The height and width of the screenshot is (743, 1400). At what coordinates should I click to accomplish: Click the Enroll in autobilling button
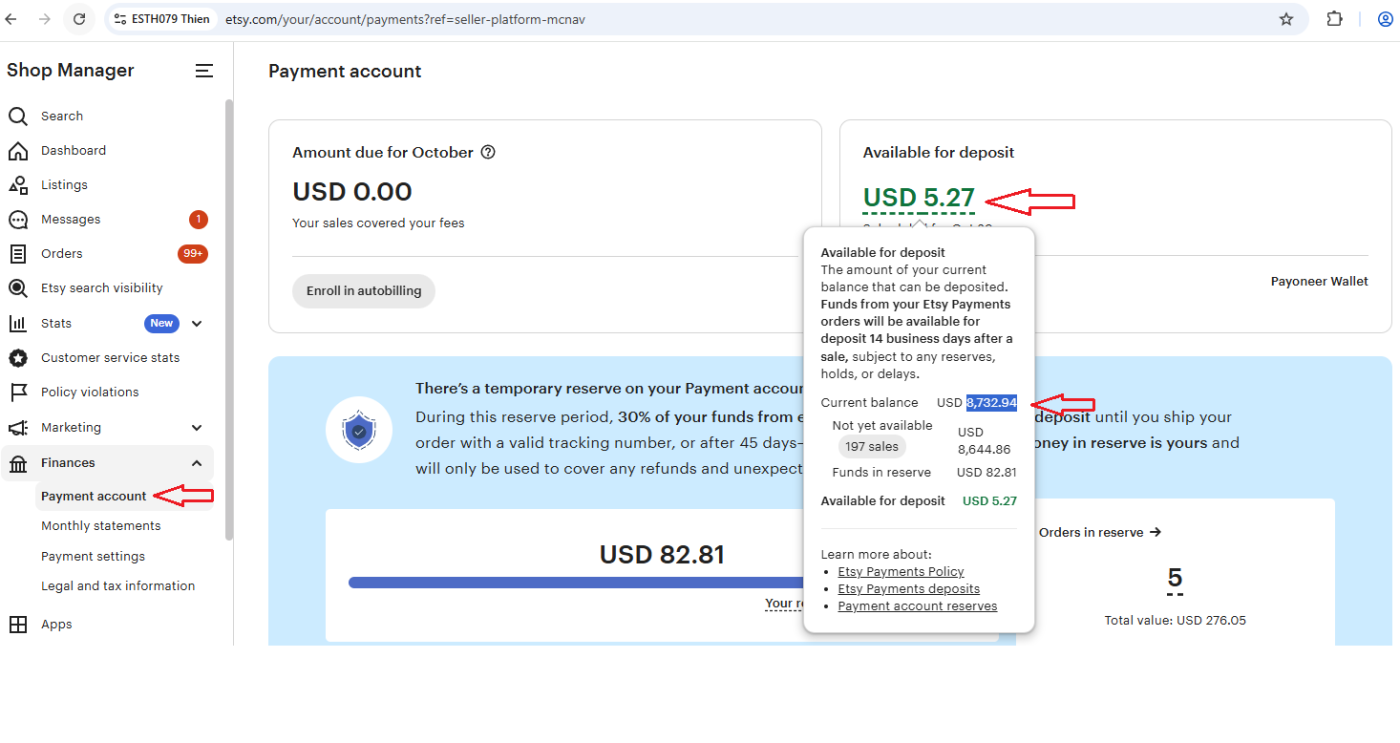[x=364, y=291]
